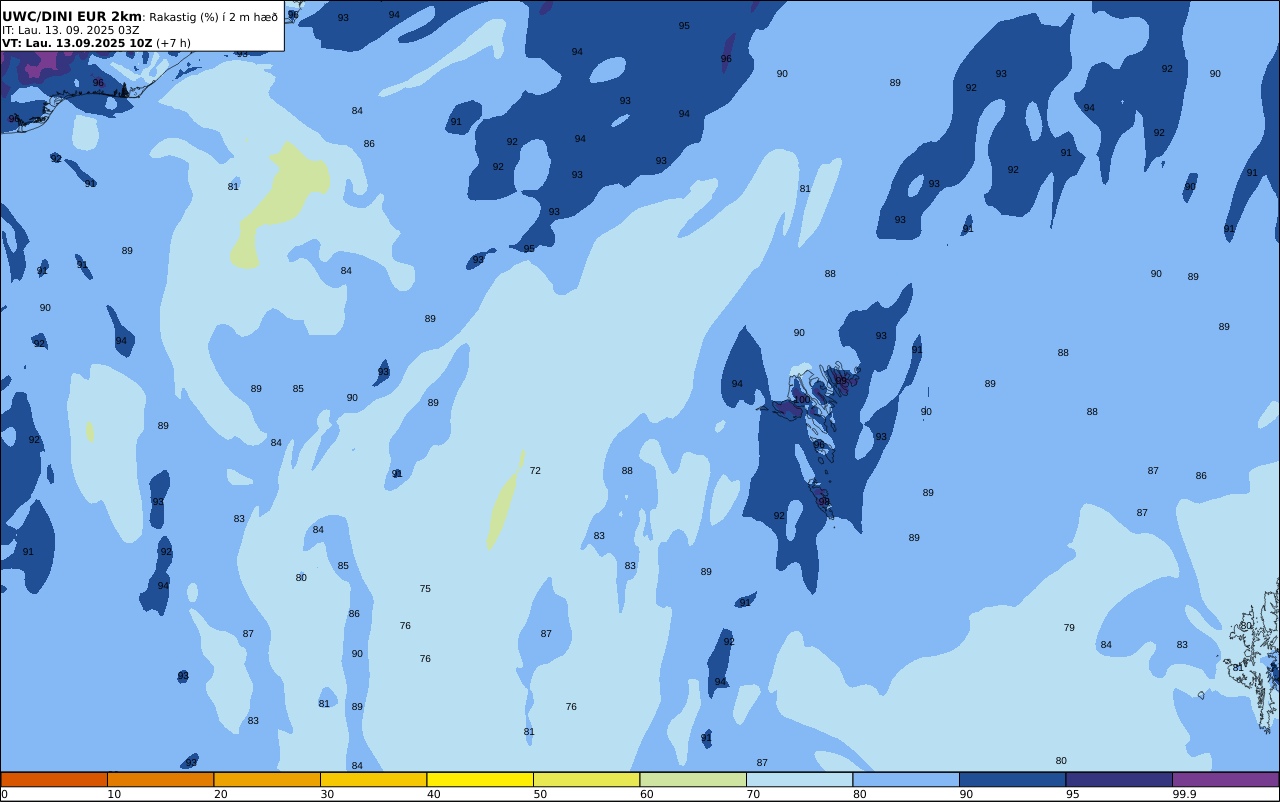Pick the 80–90 medium blue legend swatch
This screenshot has height=802, width=1280.
click(x=906, y=779)
